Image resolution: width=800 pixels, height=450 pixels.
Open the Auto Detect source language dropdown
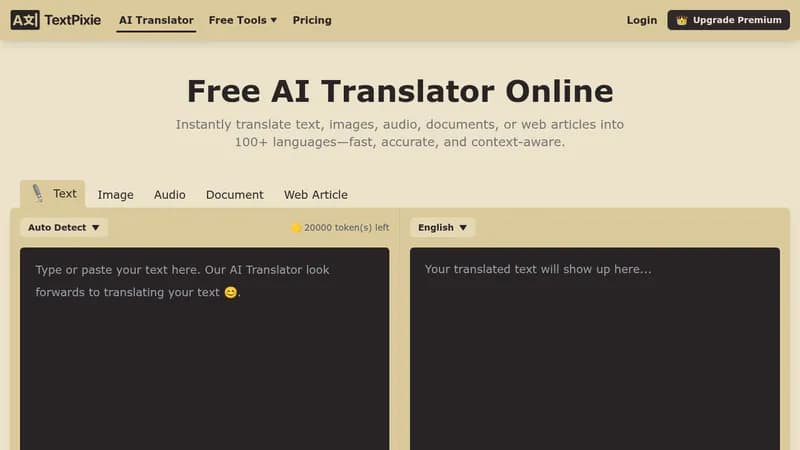tap(64, 228)
